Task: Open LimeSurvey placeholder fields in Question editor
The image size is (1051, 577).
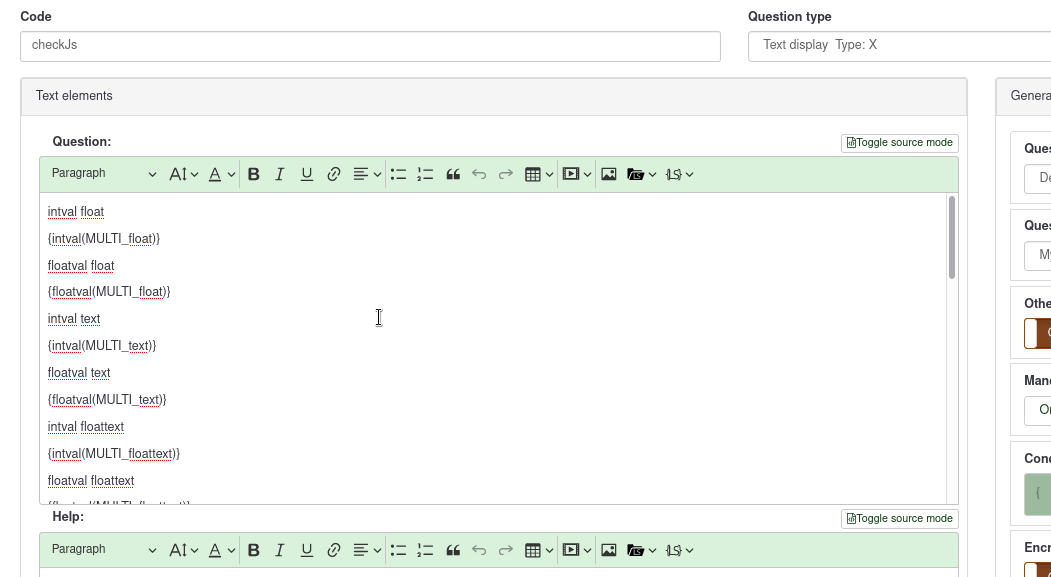Action: 679,174
